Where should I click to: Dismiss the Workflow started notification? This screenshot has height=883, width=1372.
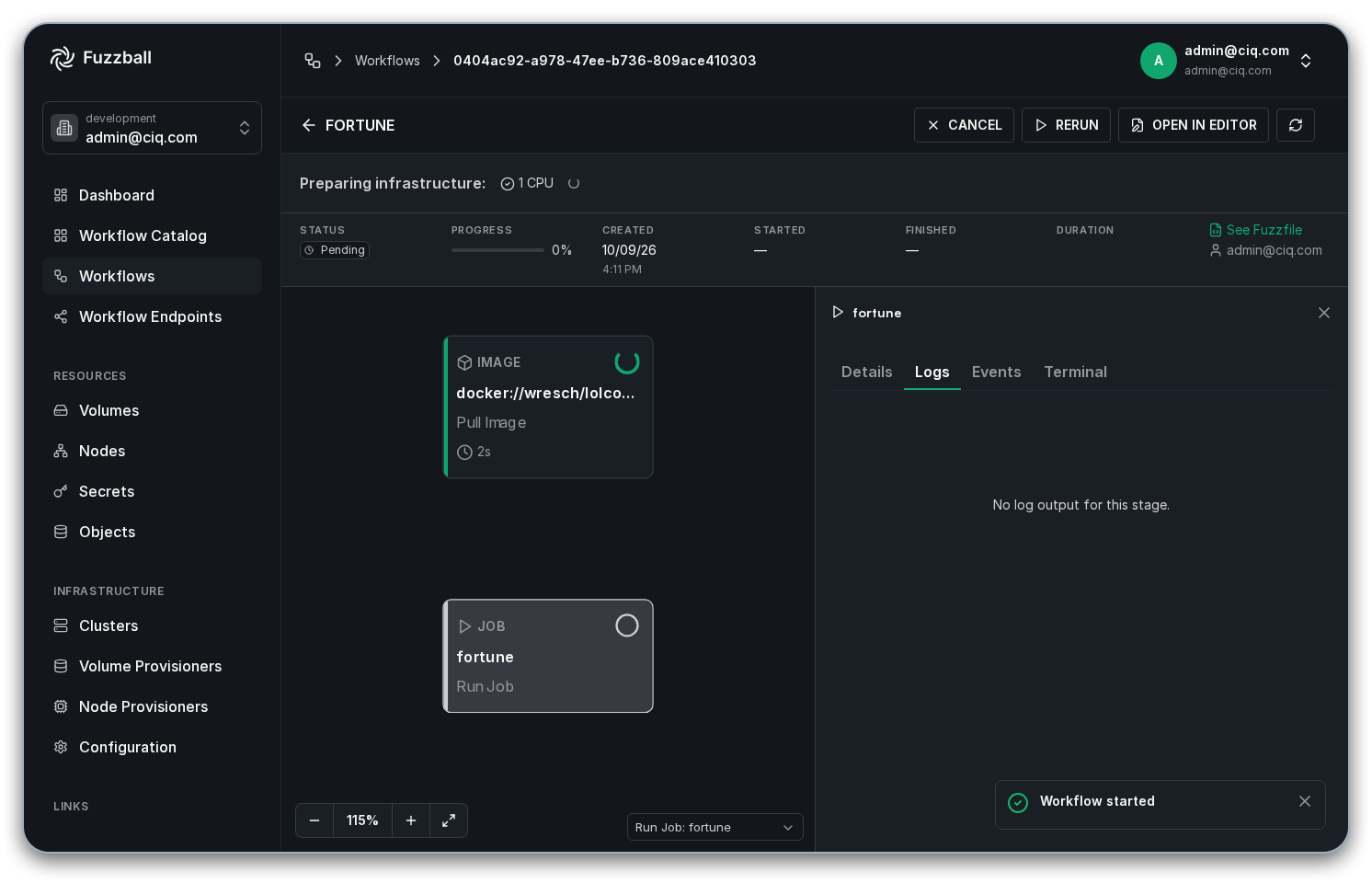pos(1305,801)
